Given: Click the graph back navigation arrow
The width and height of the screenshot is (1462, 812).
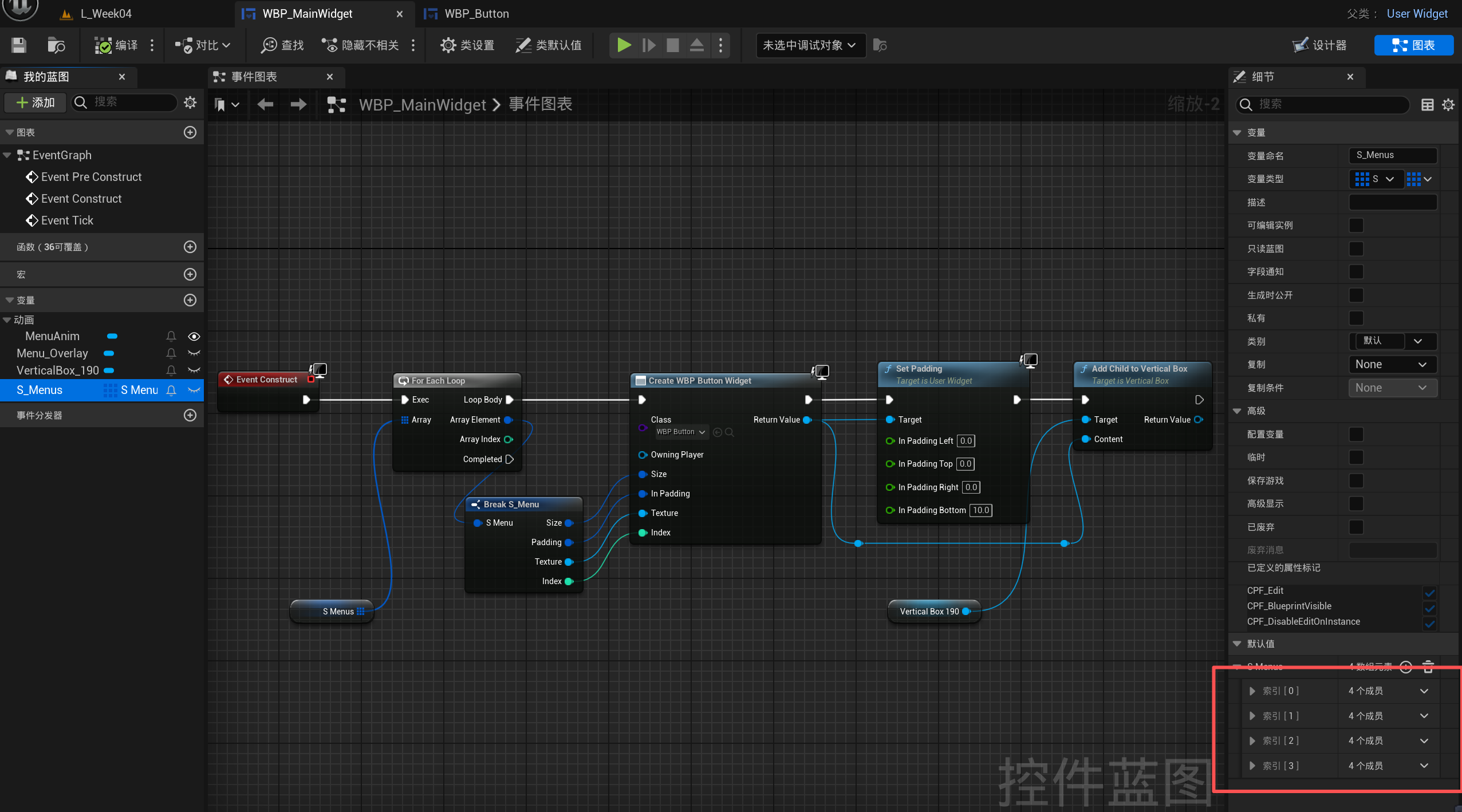Looking at the screenshot, I should [x=265, y=104].
